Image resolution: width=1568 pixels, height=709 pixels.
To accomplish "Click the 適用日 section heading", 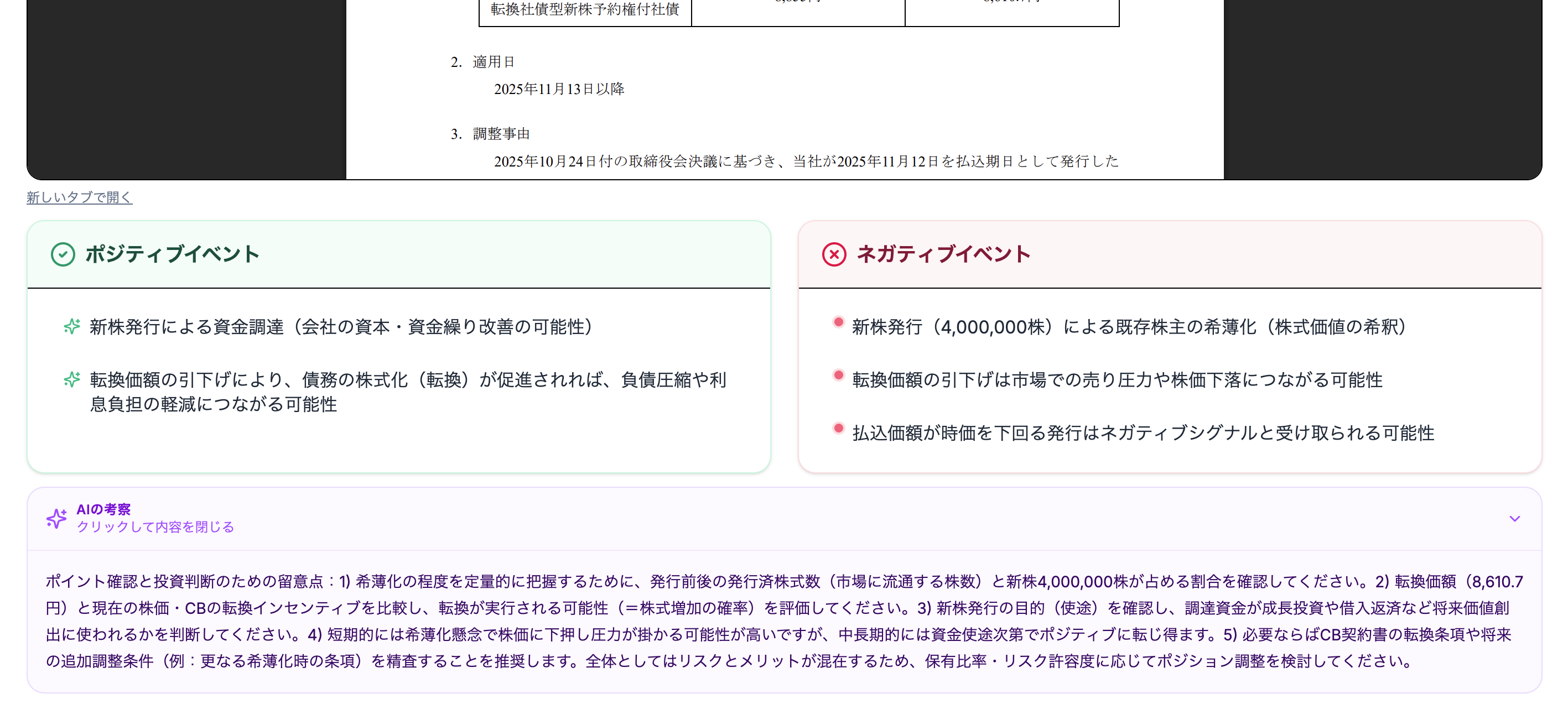I will click(x=493, y=62).
